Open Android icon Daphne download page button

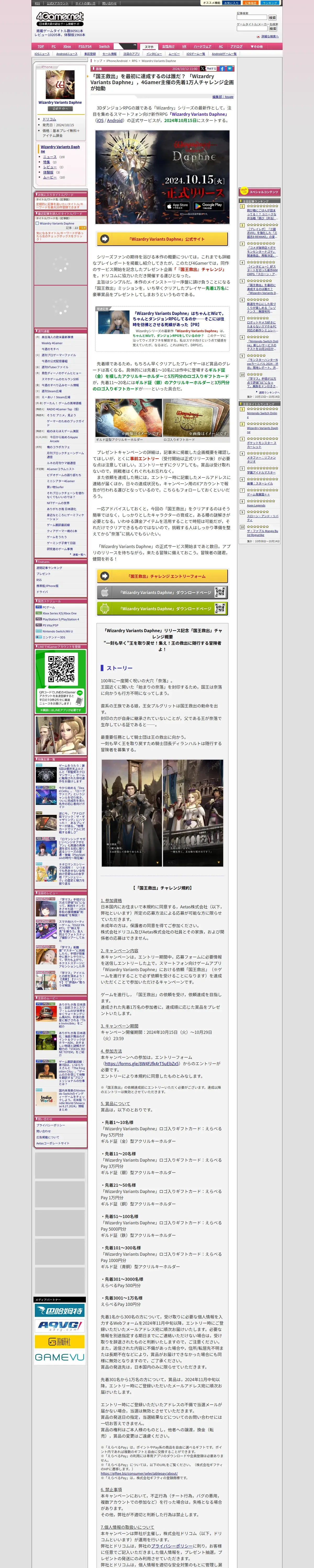click(x=162, y=609)
